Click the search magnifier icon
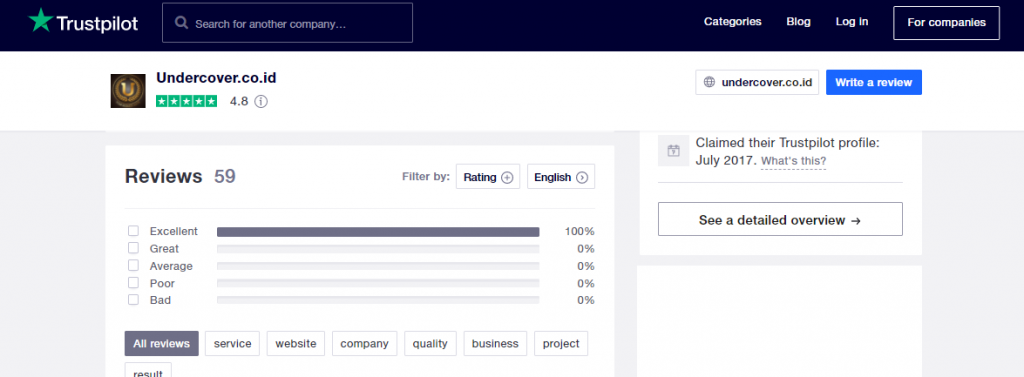Viewport: 1024px width, 377px height. click(x=182, y=23)
